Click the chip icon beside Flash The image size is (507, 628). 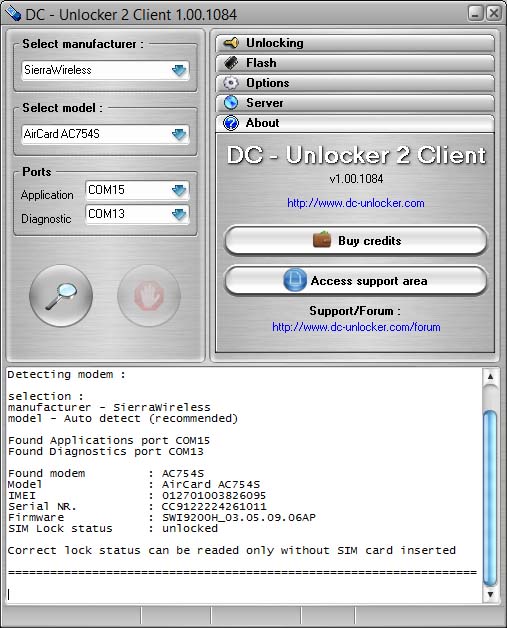[231, 62]
